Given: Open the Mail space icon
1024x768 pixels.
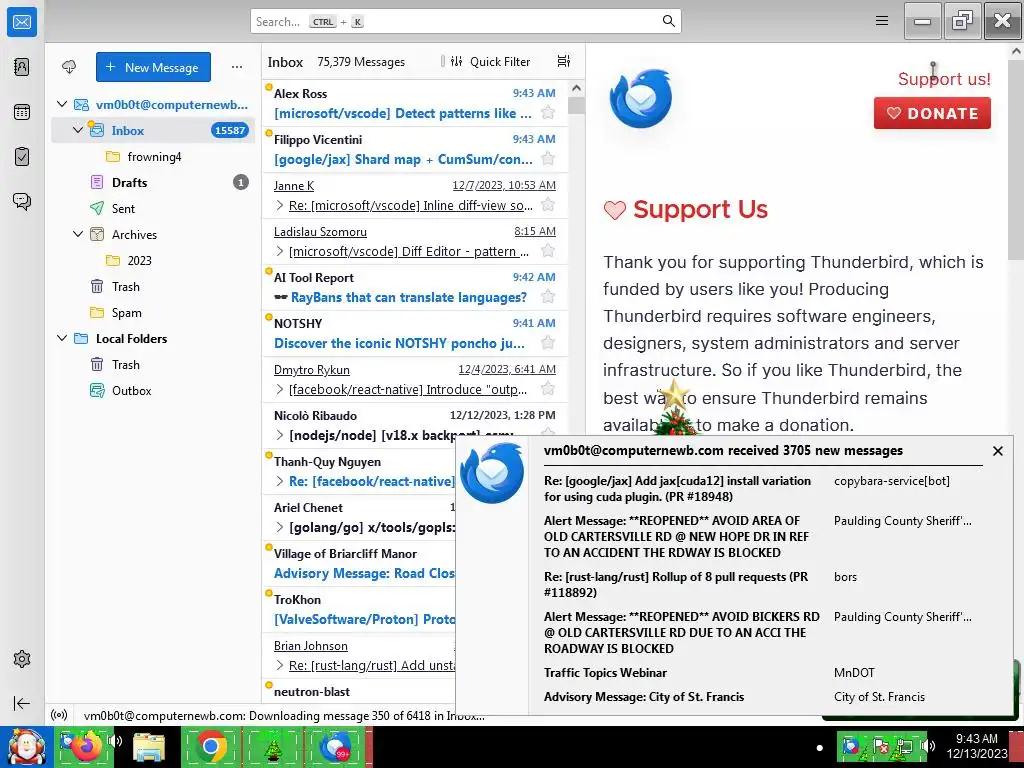Looking at the screenshot, I should click(x=22, y=22).
